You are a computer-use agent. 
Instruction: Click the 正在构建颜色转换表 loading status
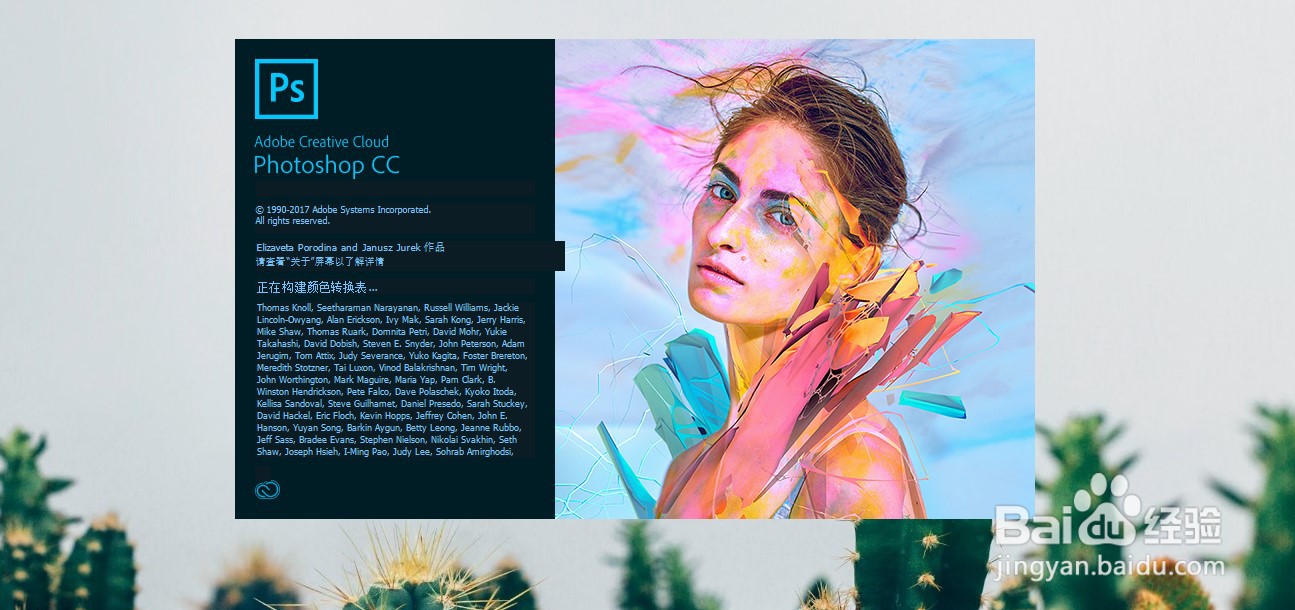click(317, 287)
